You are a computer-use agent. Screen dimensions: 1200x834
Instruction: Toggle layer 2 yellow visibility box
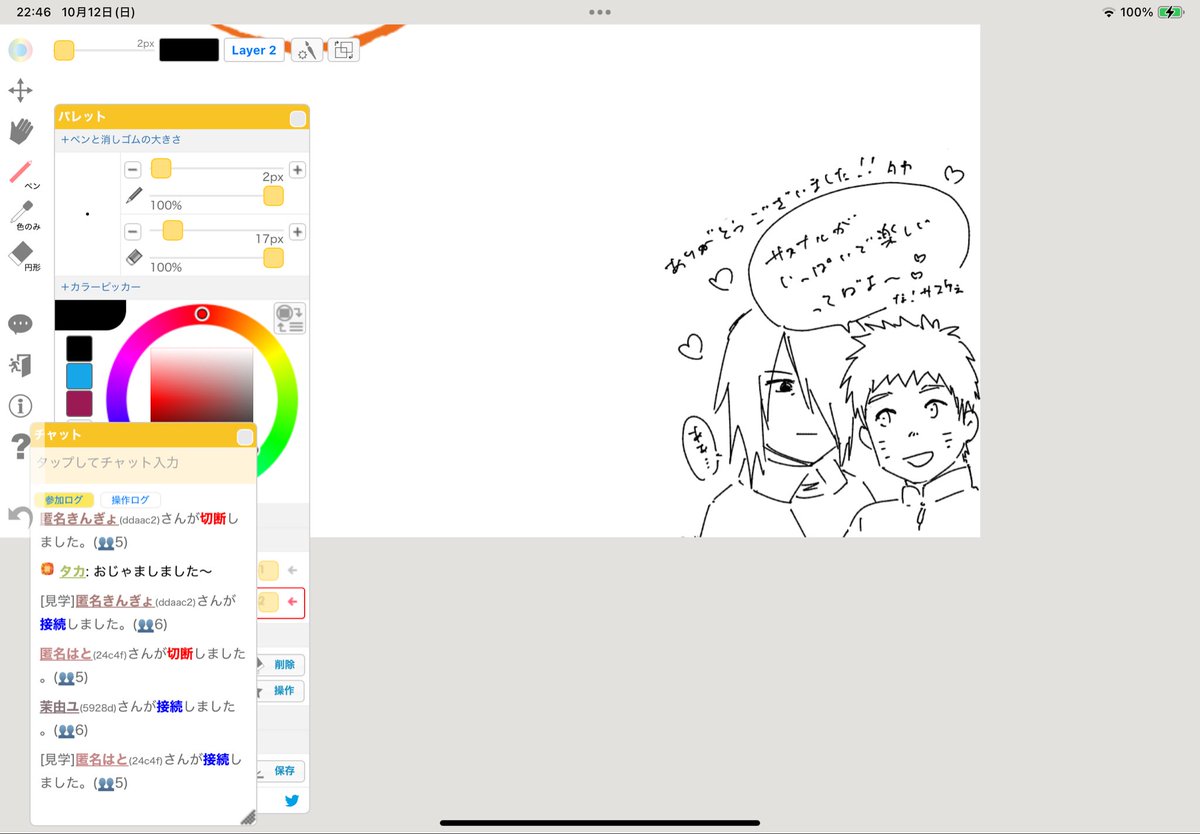click(x=268, y=602)
